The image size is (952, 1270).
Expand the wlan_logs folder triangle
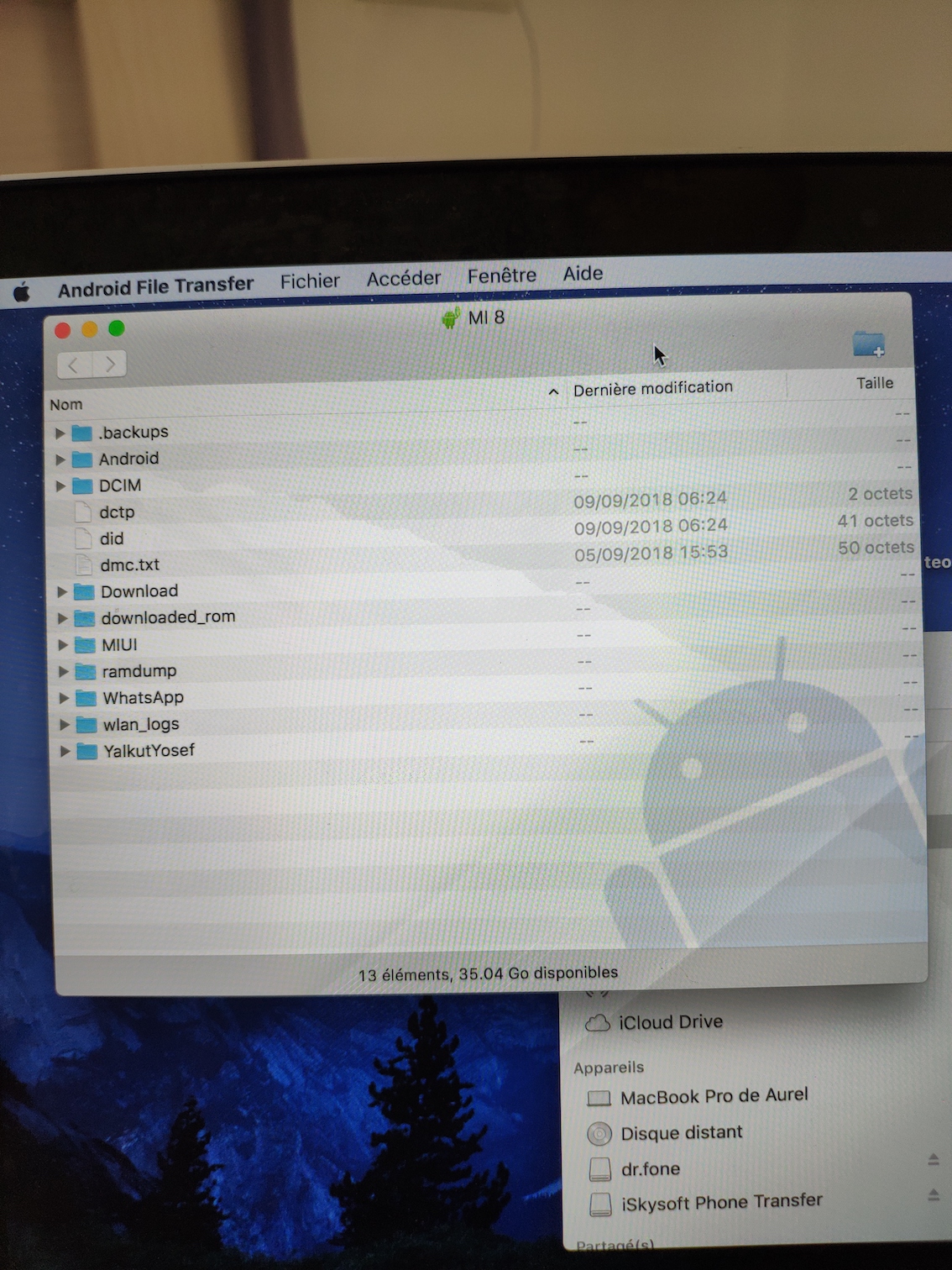coord(65,724)
